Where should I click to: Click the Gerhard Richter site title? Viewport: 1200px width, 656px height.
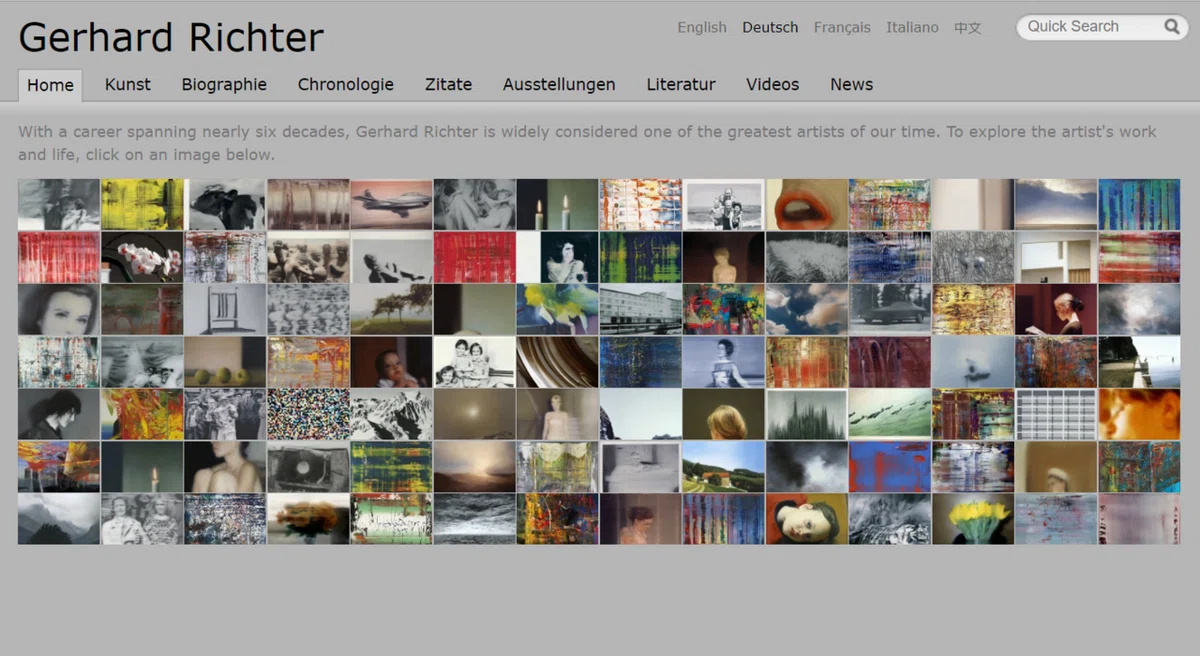coord(171,37)
